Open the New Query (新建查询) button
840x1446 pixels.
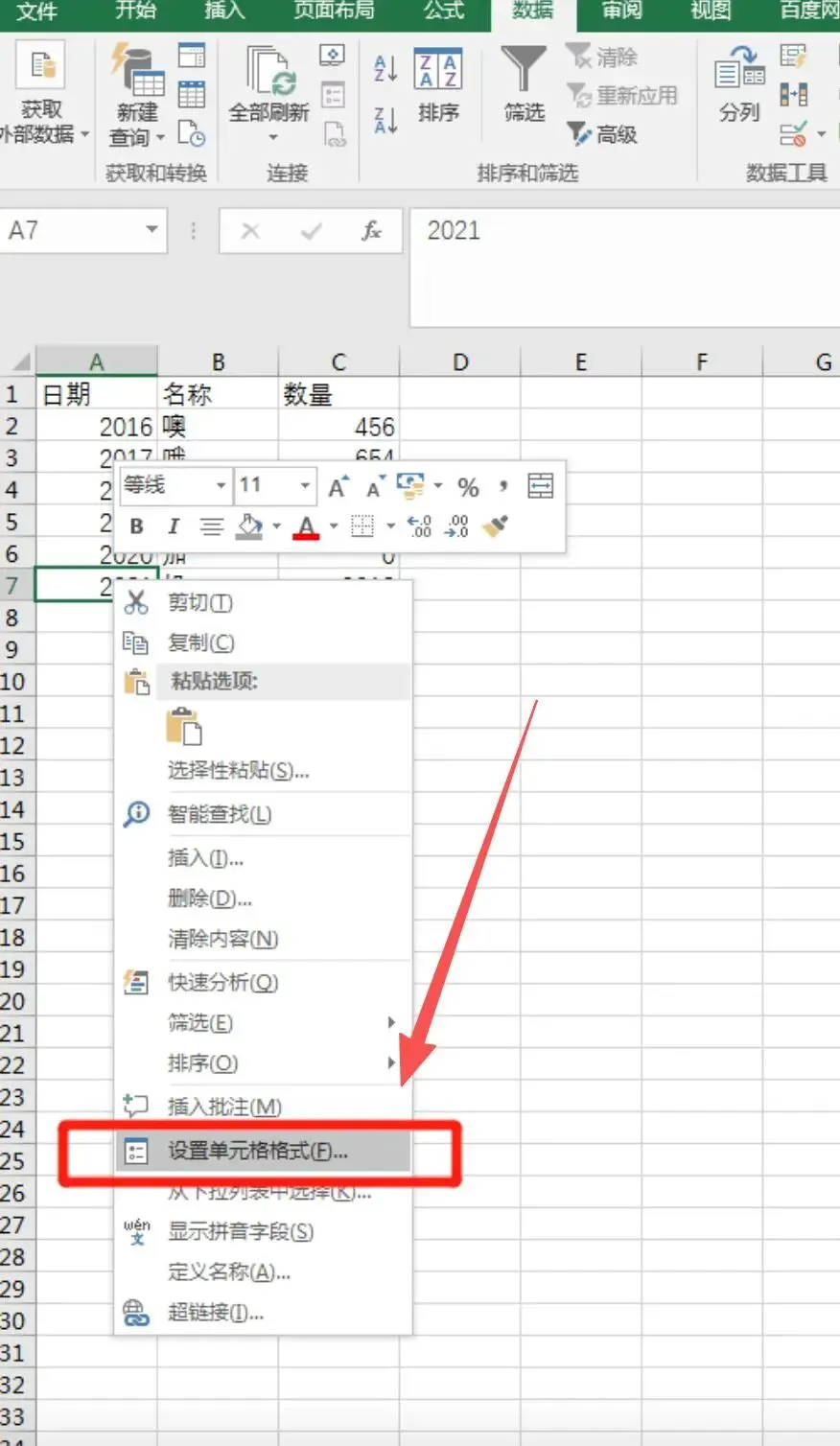click(x=136, y=96)
